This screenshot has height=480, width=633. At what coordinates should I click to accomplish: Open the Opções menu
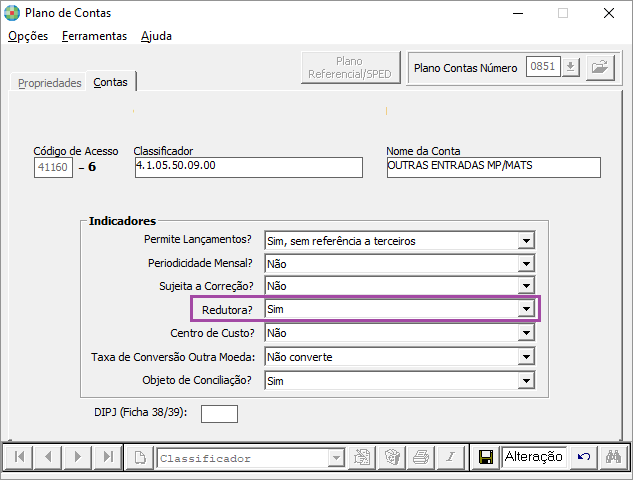click(28, 36)
